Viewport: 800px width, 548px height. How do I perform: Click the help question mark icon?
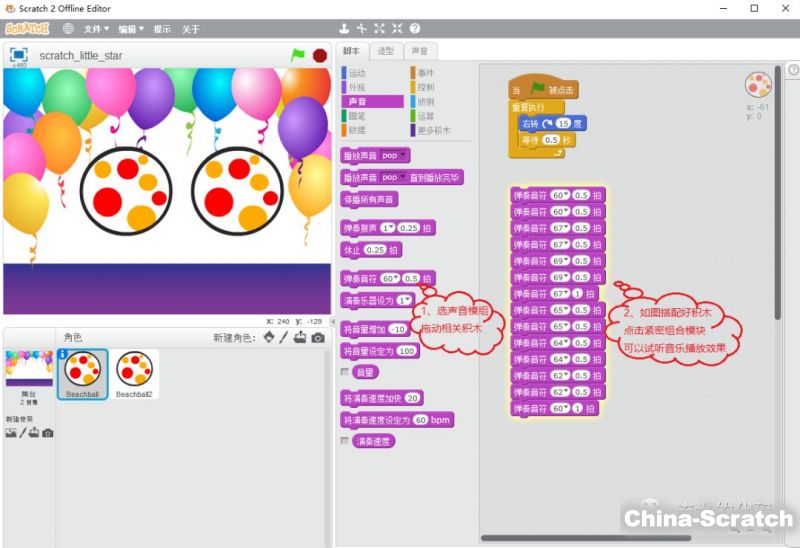[415, 29]
